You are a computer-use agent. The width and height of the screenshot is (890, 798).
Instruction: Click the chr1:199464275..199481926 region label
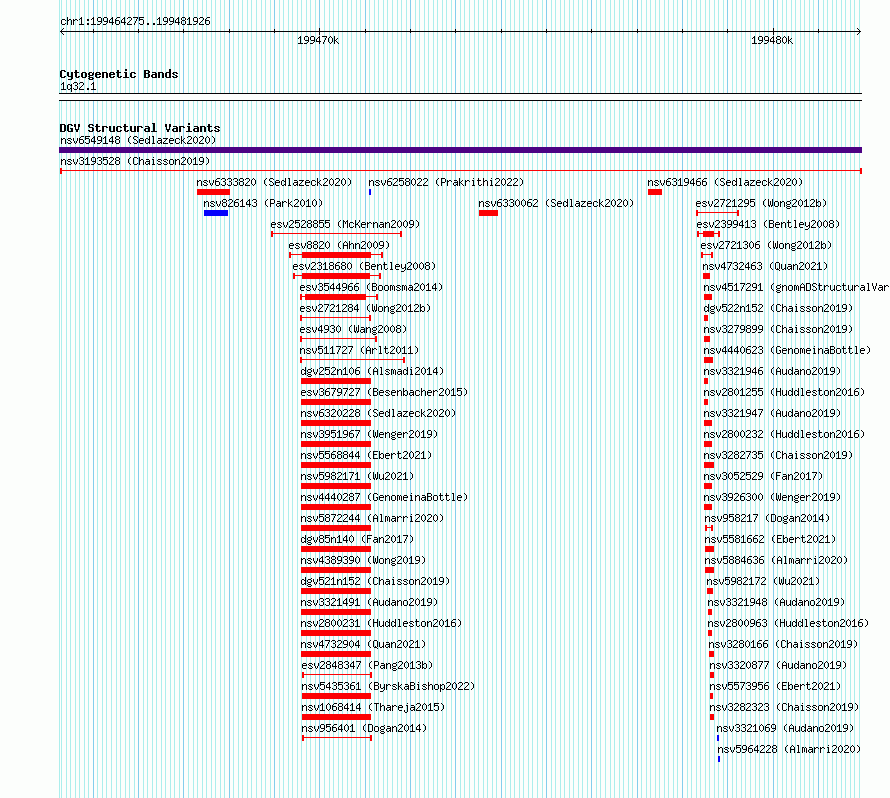click(135, 22)
